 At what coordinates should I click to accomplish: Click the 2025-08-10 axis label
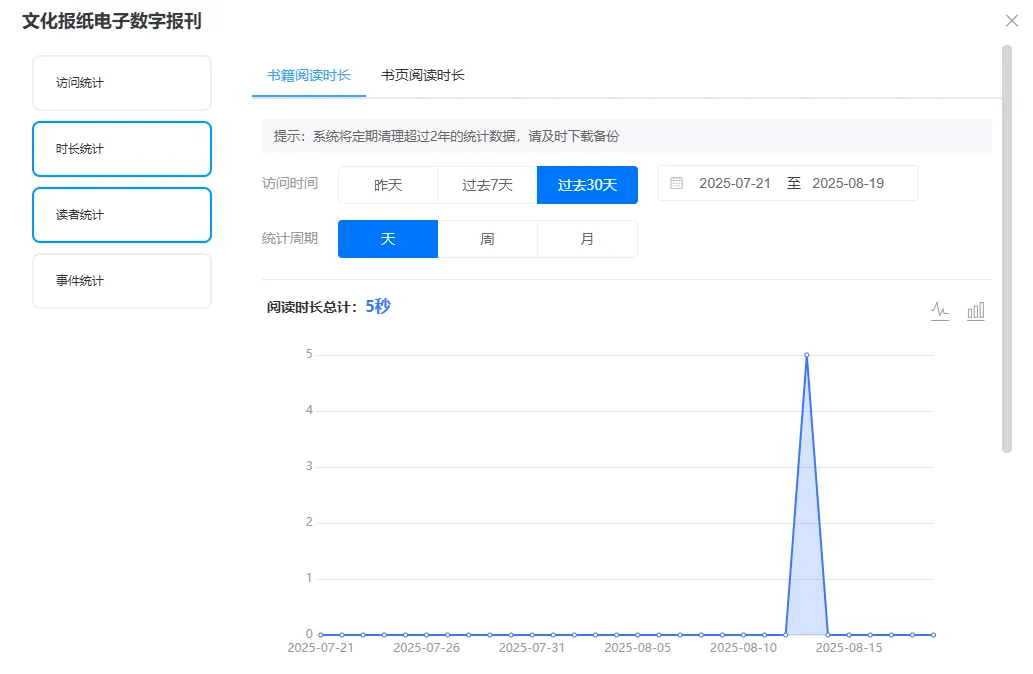[x=743, y=648]
